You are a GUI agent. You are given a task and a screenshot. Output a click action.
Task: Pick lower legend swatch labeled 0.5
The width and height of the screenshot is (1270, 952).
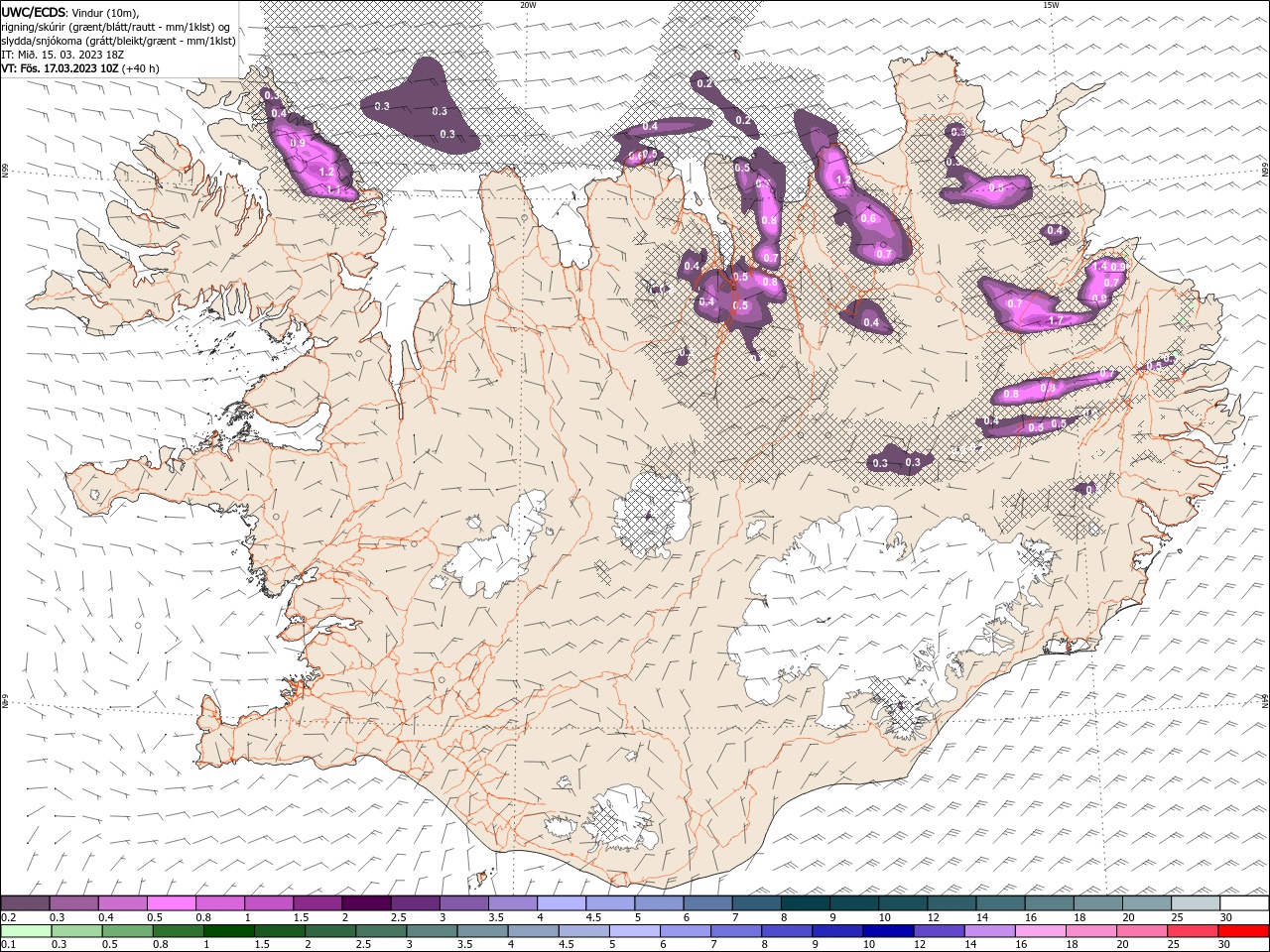[128, 931]
